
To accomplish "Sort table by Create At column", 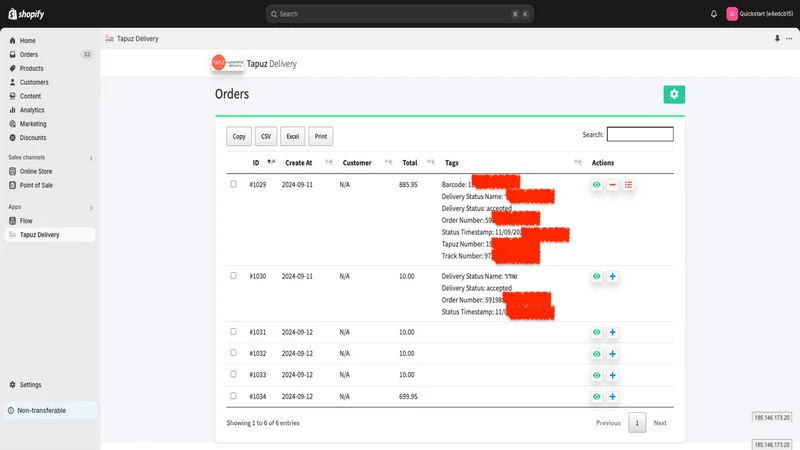I will (x=308, y=163).
